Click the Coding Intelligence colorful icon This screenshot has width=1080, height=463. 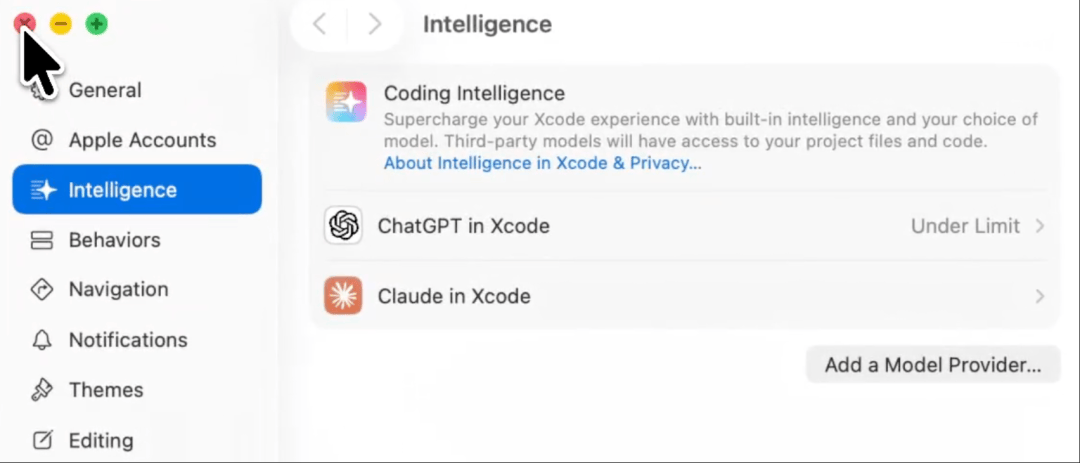click(x=346, y=102)
